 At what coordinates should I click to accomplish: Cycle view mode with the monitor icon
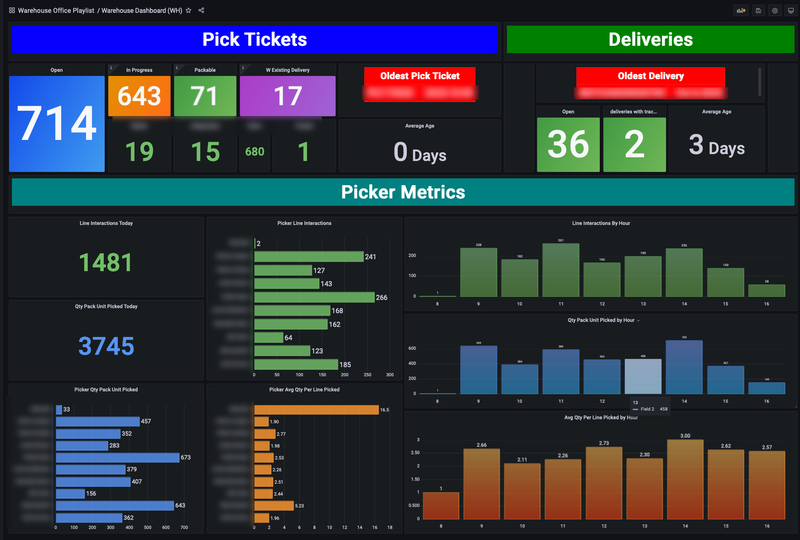[791, 10]
